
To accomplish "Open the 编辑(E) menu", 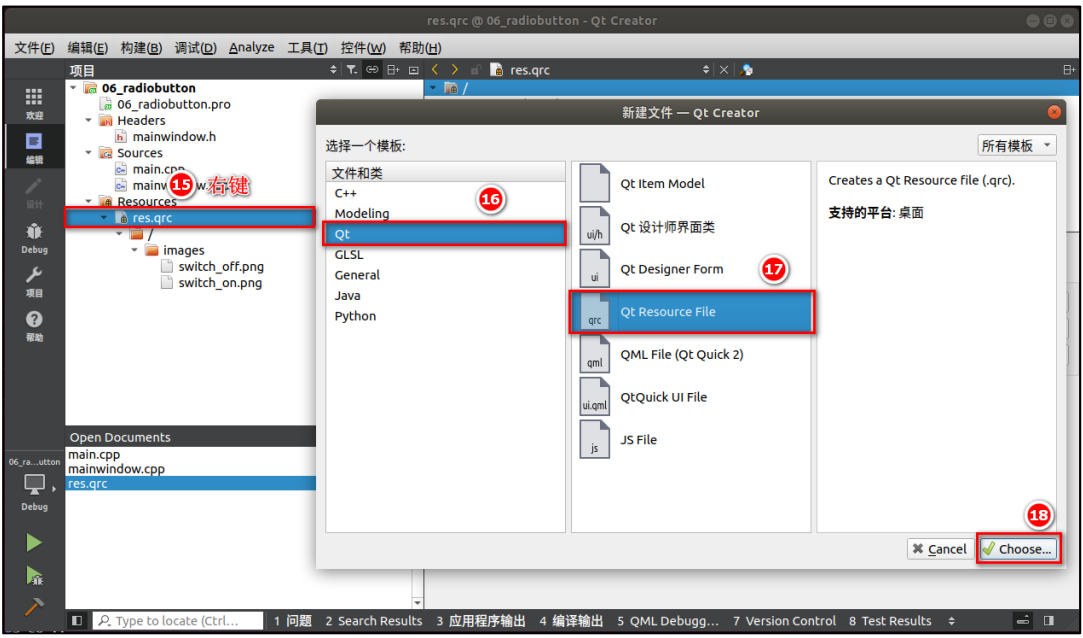I will tap(88, 48).
